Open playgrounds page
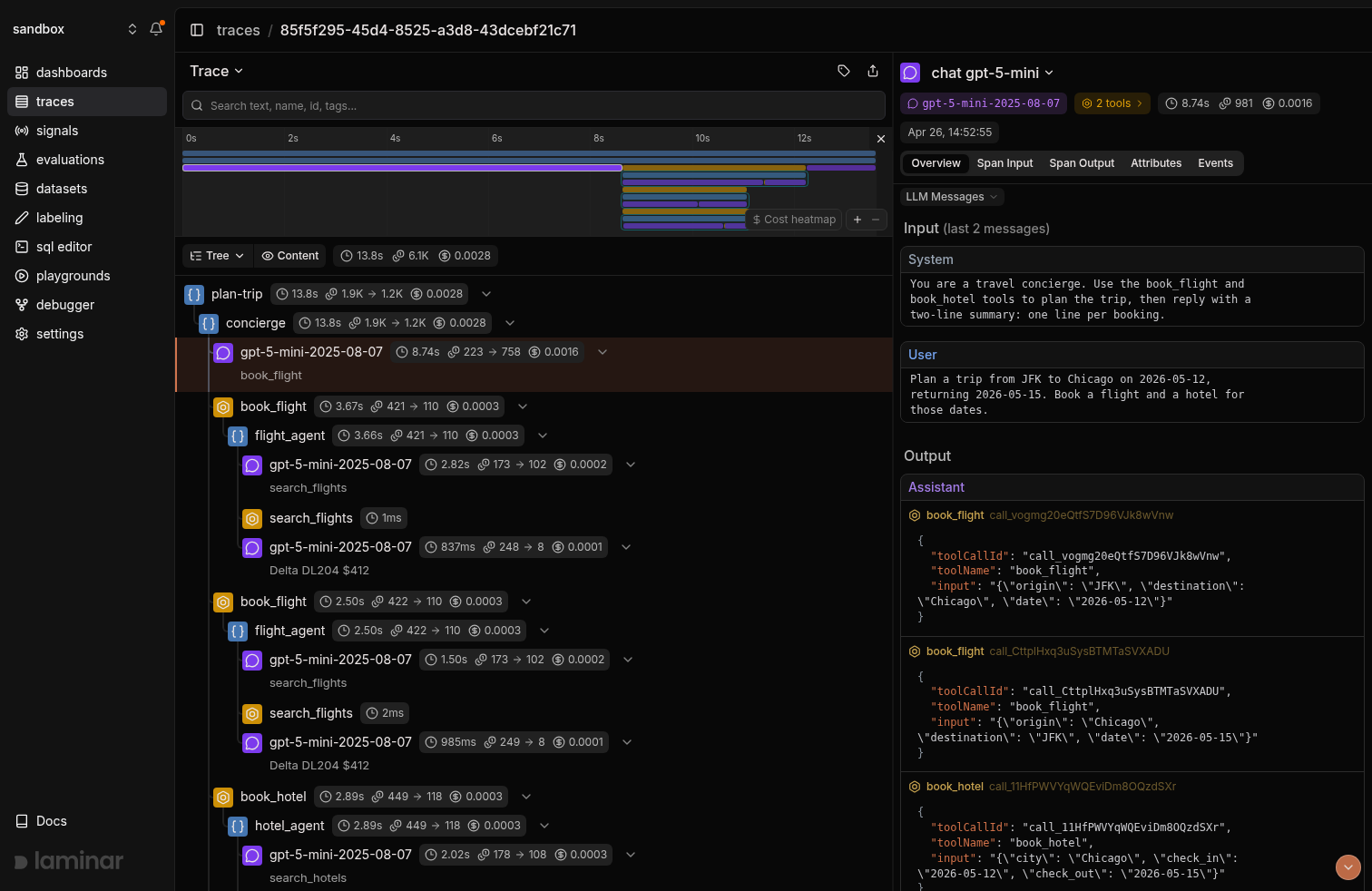This screenshot has height=891, width=1372. 87,276
